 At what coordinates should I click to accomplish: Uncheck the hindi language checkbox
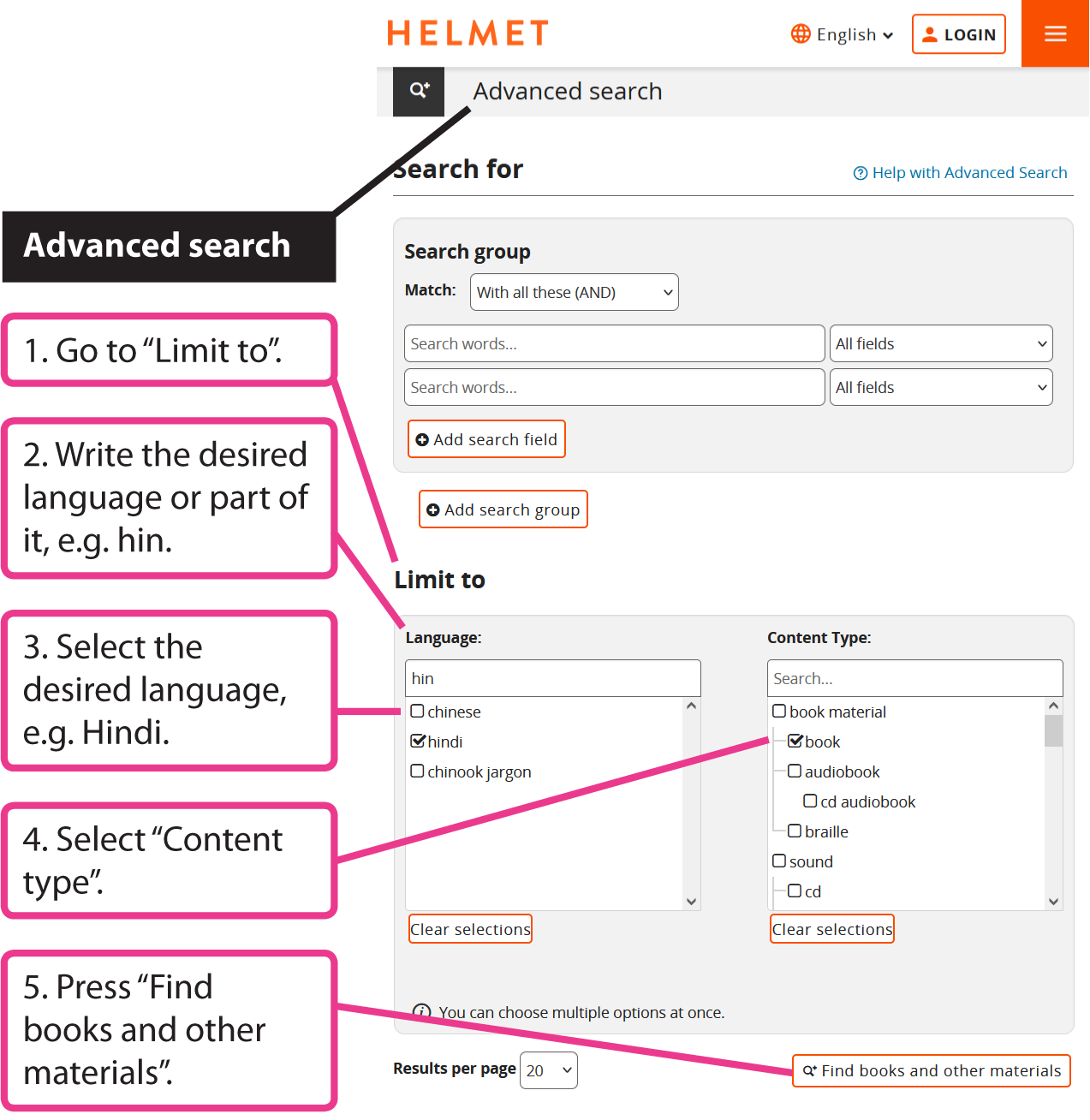coord(418,742)
